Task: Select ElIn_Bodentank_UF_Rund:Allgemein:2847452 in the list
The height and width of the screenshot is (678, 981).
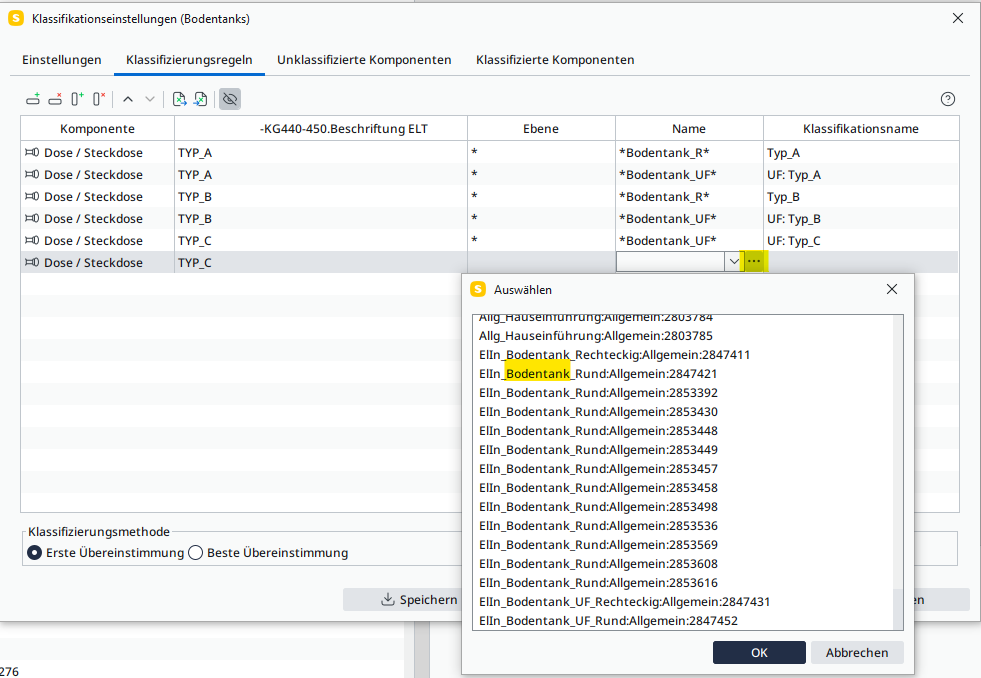Action: coord(608,621)
